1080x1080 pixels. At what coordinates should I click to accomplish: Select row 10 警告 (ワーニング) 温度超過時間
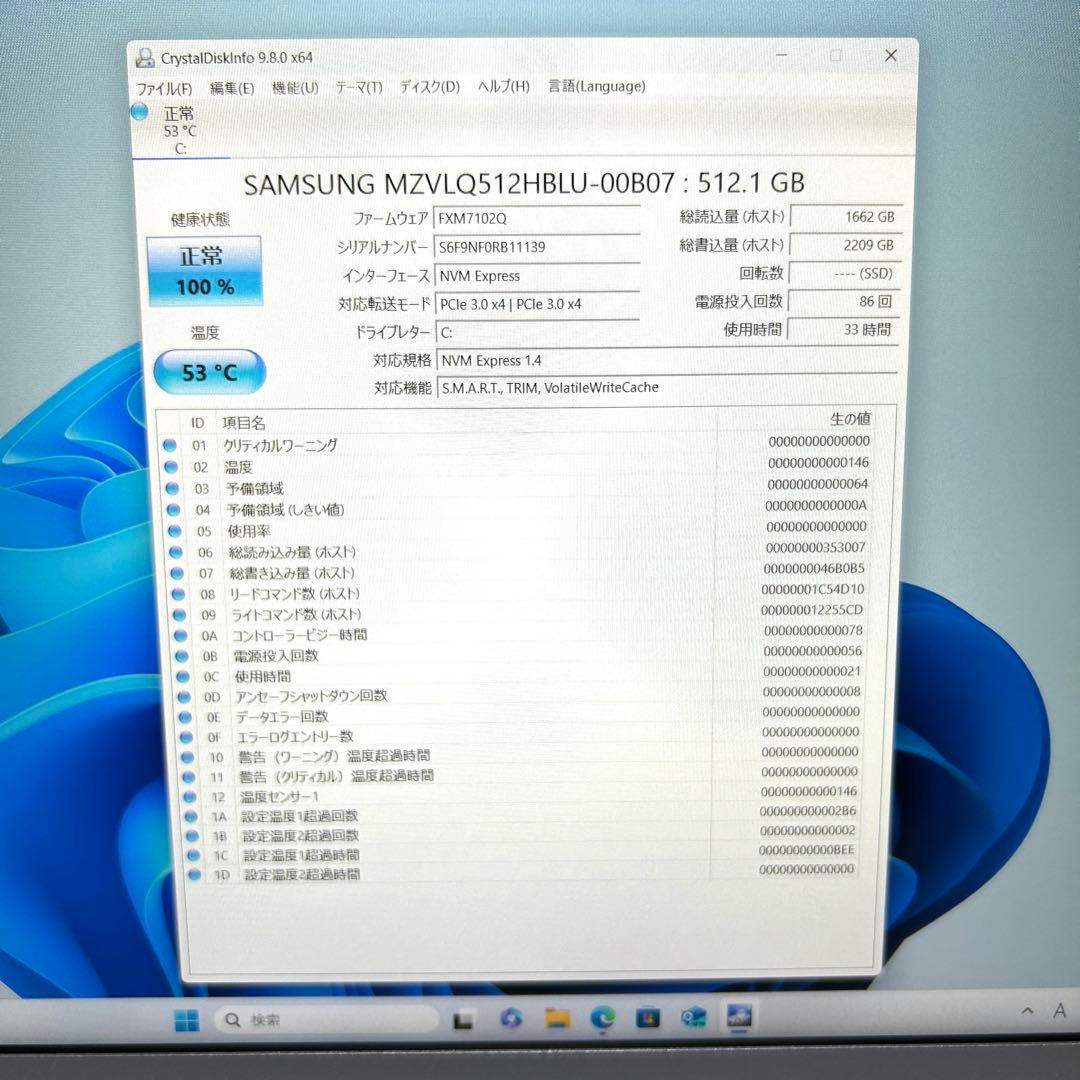tap(519, 755)
